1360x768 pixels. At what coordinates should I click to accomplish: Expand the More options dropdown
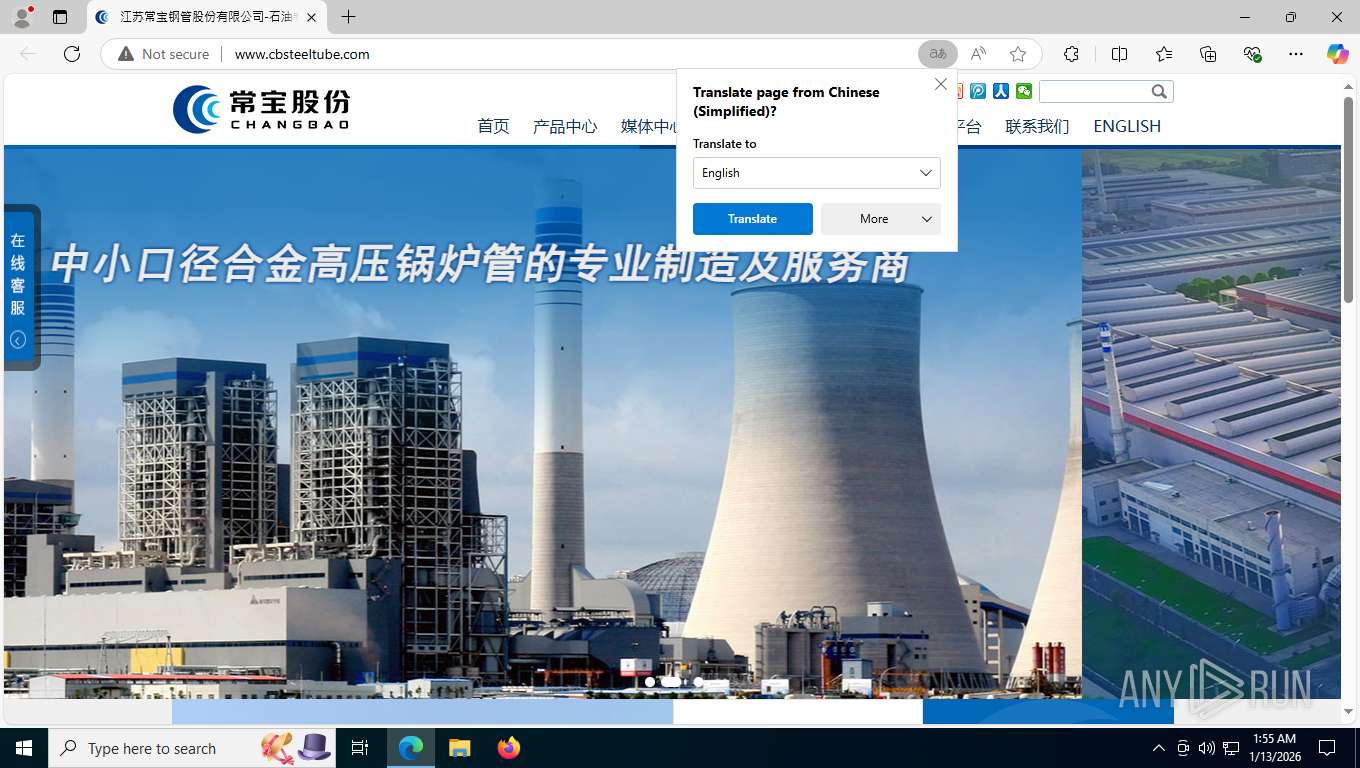pyautogui.click(x=880, y=219)
